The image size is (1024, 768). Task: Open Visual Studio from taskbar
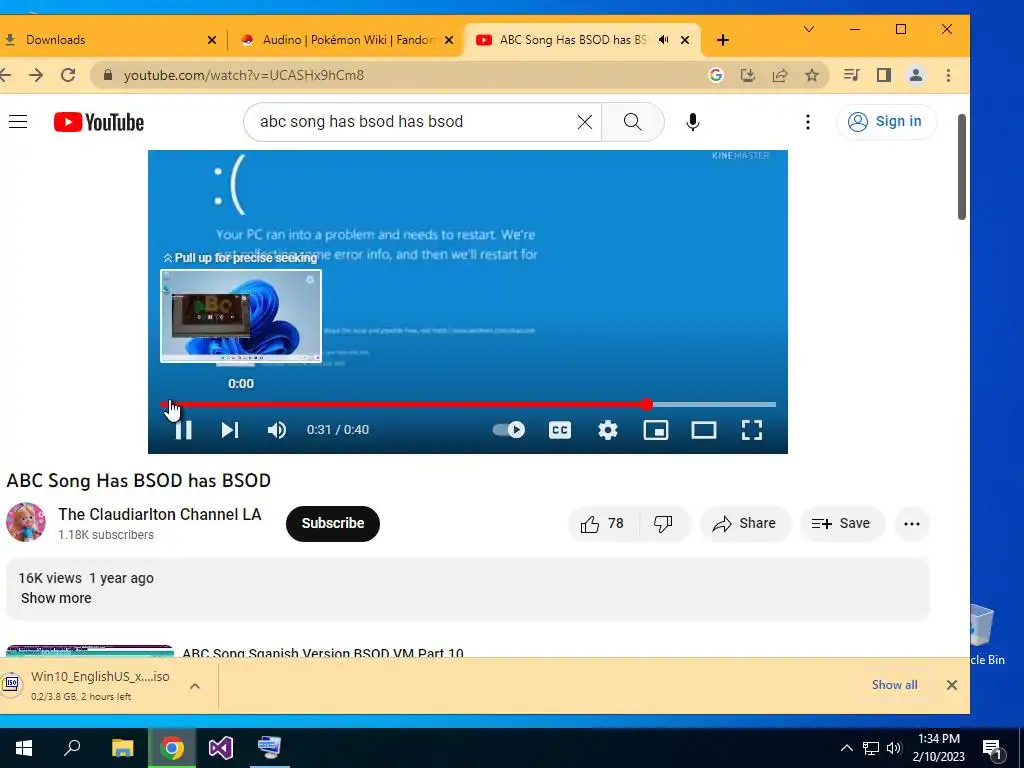pyautogui.click(x=221, y=748)
